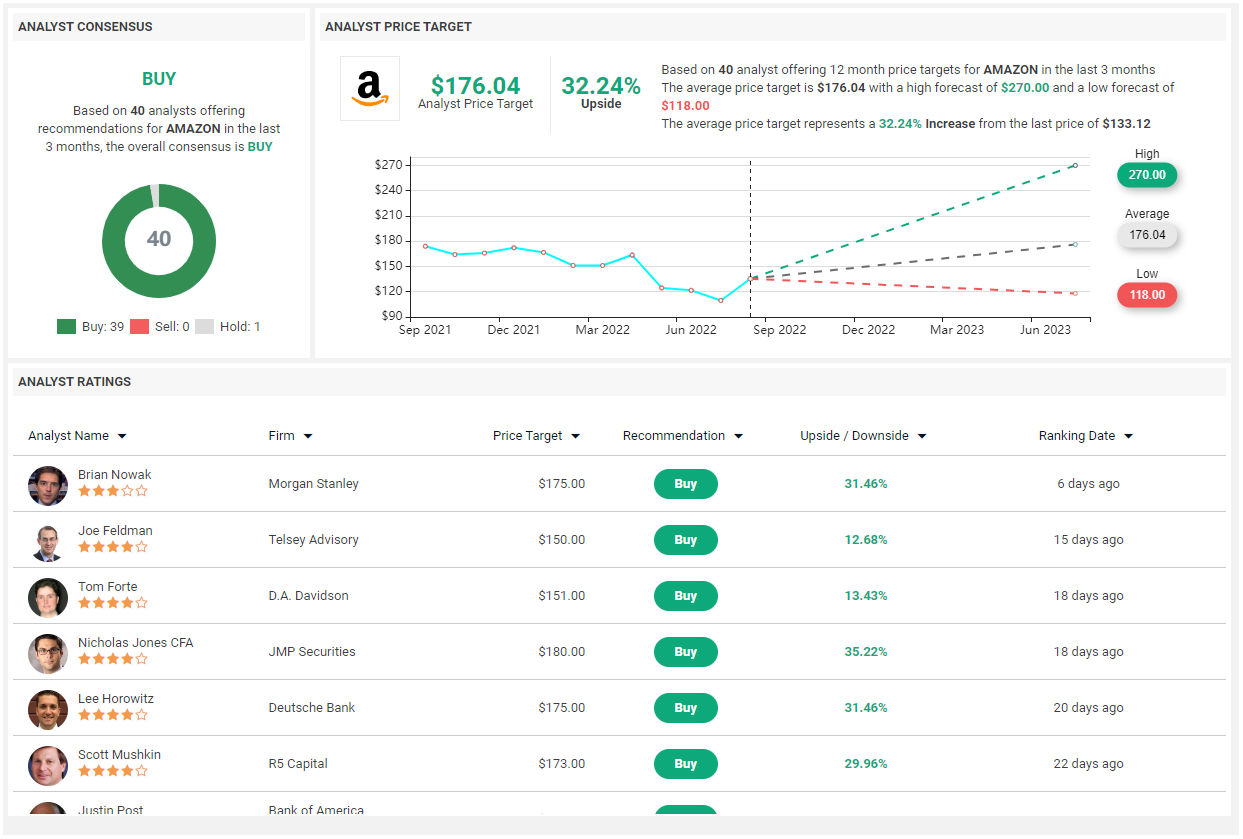Click the 35.22% upside cell
Screen dimensions: 1243x839
pyautogui.click(x=866, y=652)
